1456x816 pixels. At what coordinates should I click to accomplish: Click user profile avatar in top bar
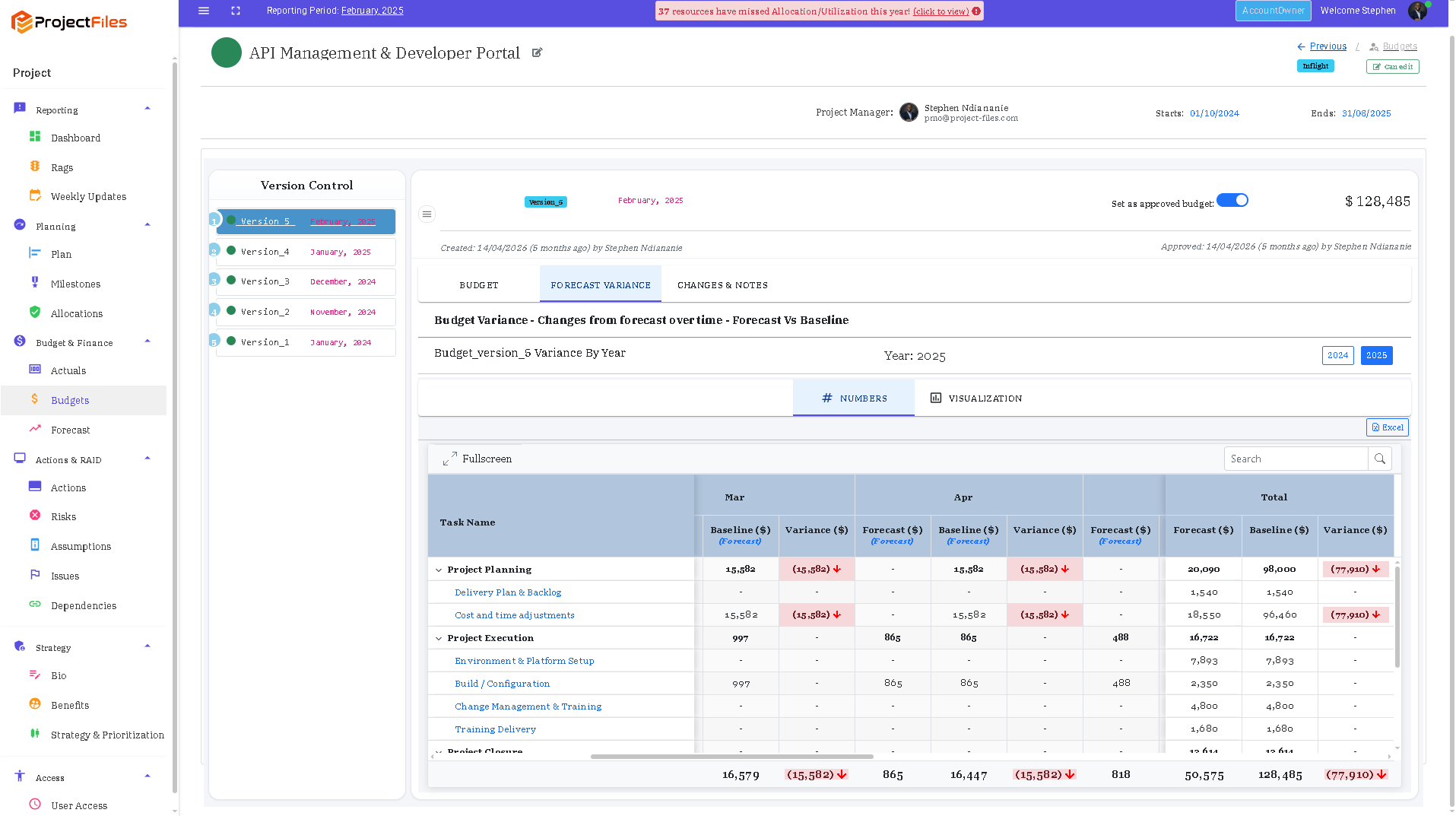[1417, 11]
